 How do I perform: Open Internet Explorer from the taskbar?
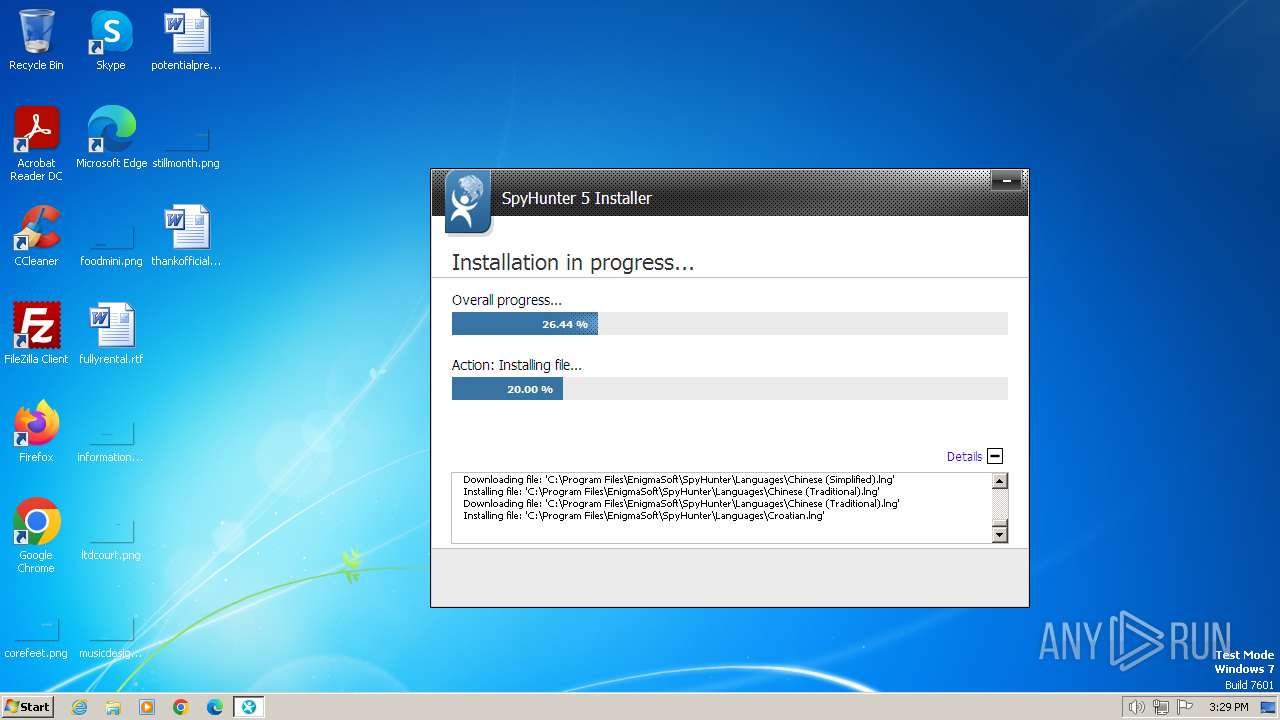[79, 707]
